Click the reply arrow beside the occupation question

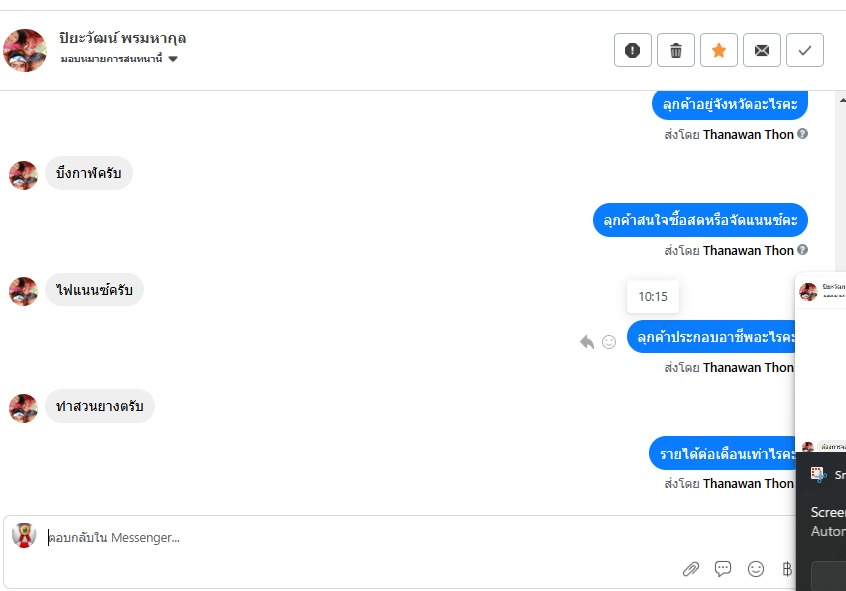[587, 342]
